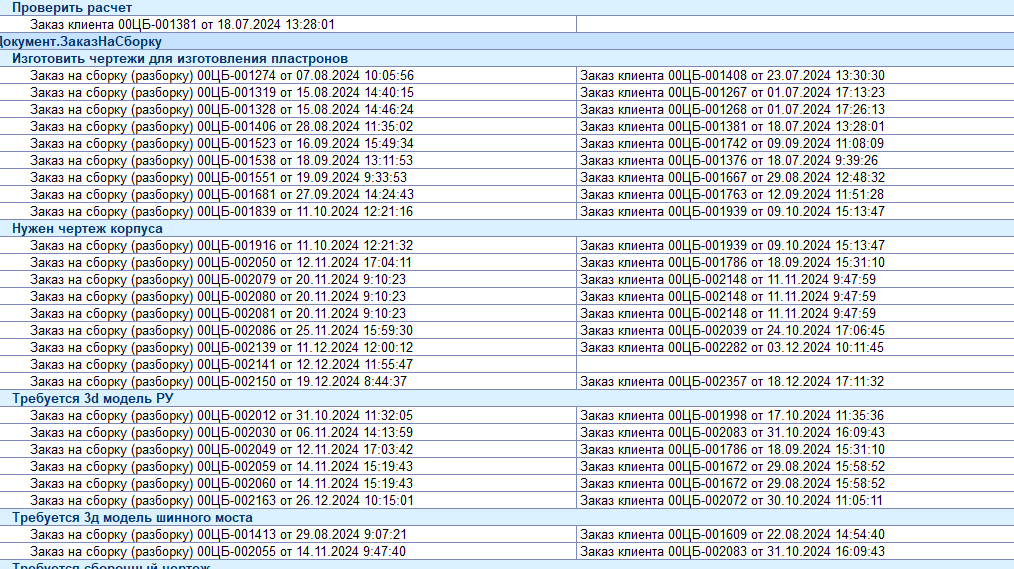The image size is (1014, 569).
Task: Select group "Изготовить чертежи для изготовления пластронов"
Action: pyautogui.click(x=180, y=59)
